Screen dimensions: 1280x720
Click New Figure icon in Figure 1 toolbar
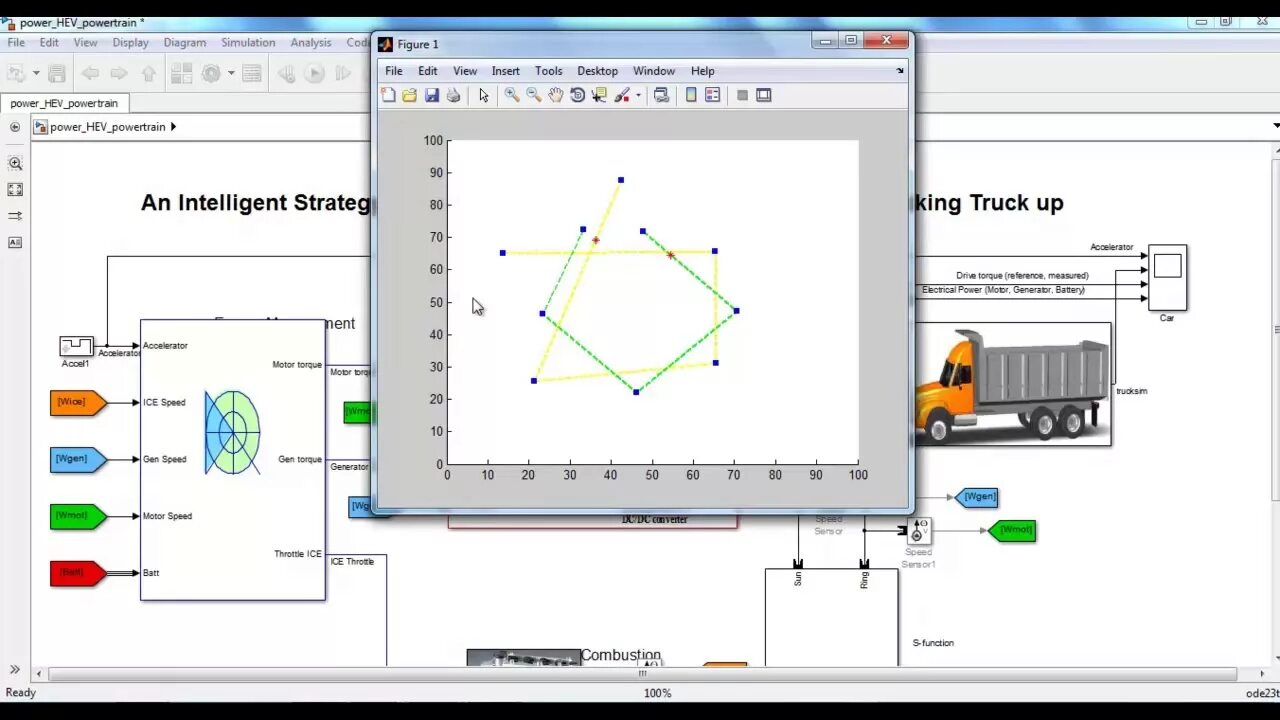pos(388,95)
